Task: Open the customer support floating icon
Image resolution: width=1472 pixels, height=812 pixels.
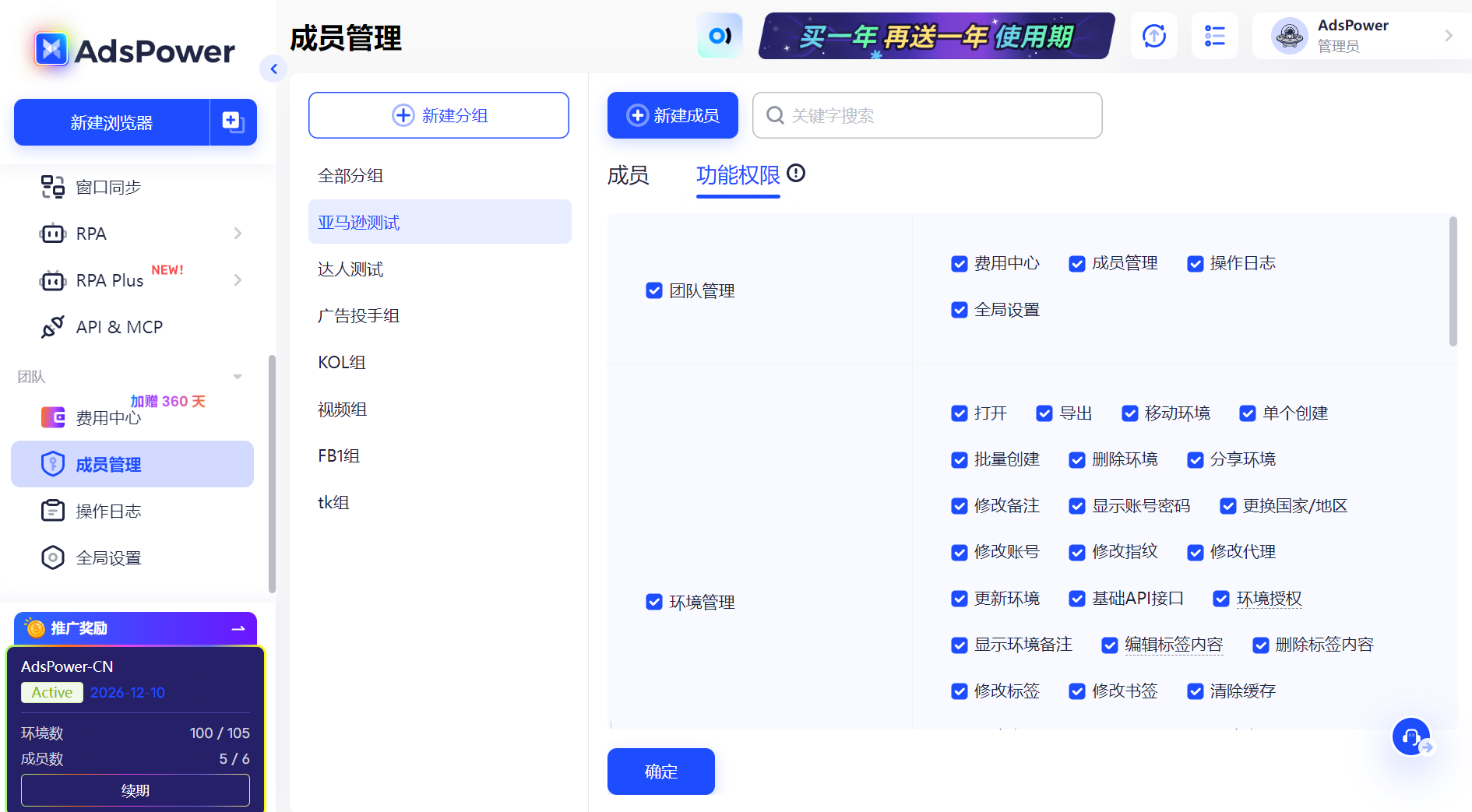Action: 1411,736
